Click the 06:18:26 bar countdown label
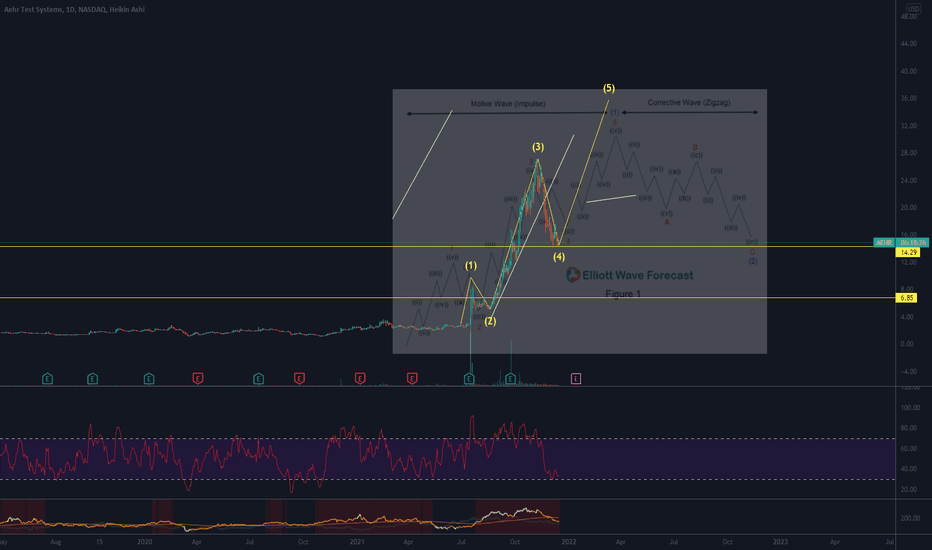932x550 pixels. click(913, 243)
